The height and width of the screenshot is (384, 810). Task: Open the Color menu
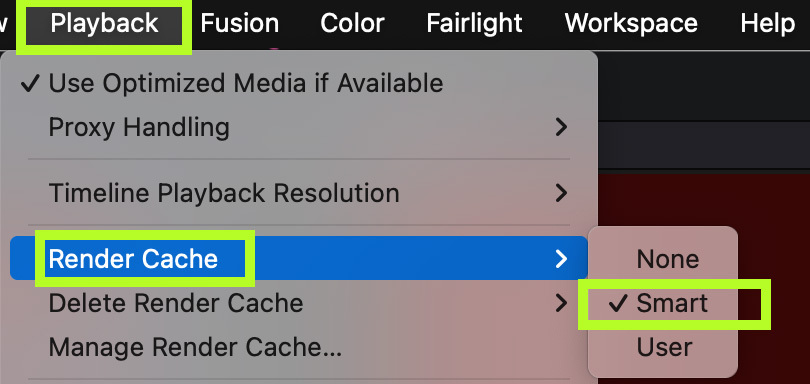352,24
